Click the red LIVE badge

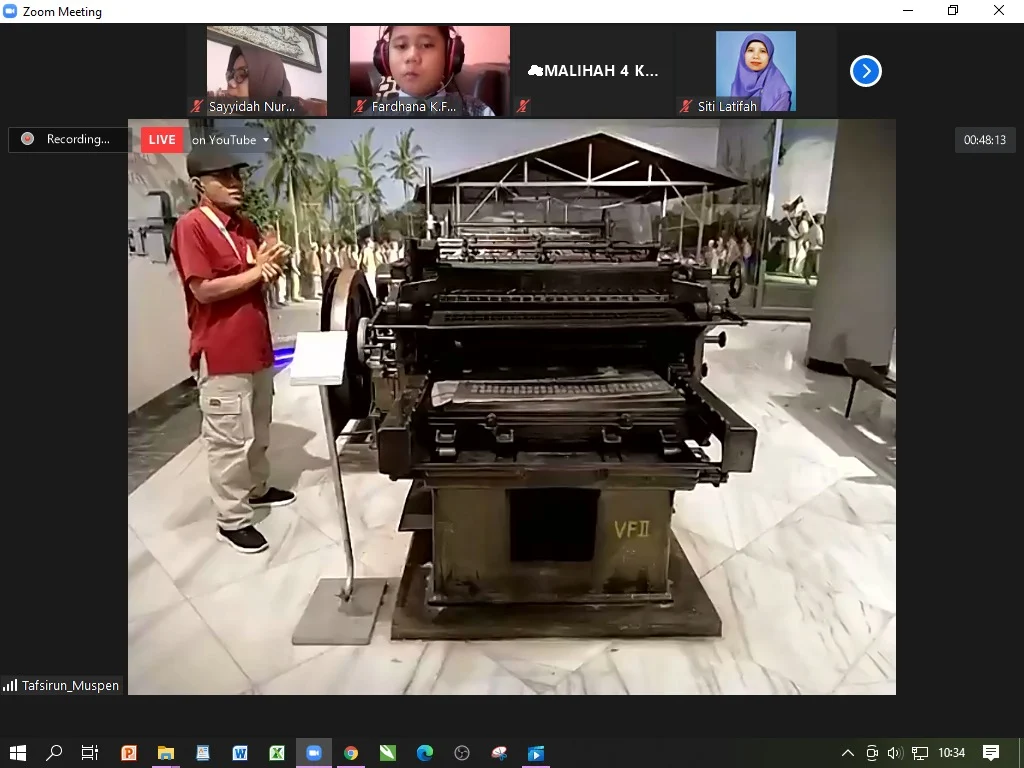click(x=162, y=140)
